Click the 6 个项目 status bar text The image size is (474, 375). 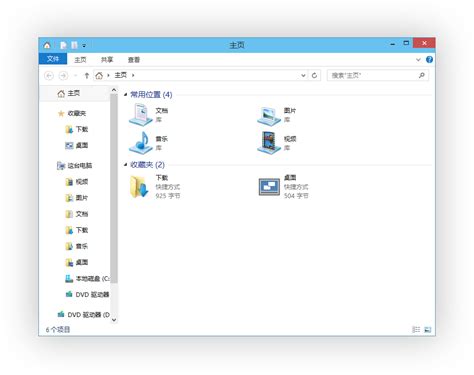point(58,330)
